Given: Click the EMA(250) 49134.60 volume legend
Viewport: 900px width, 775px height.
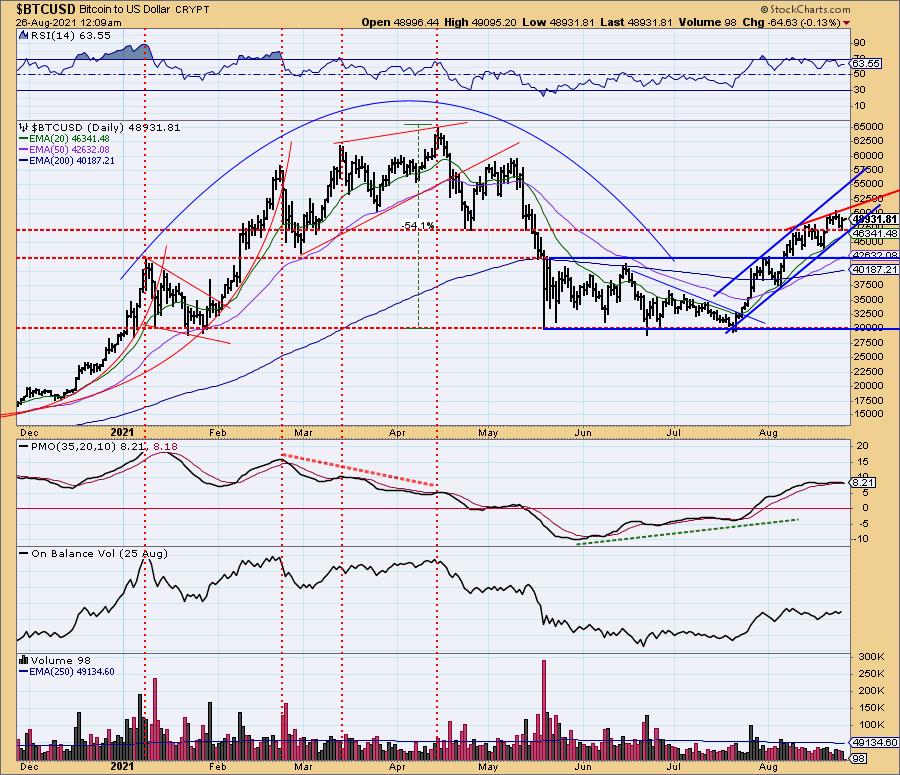Looking at the screenshot, I should click(72, 672).
